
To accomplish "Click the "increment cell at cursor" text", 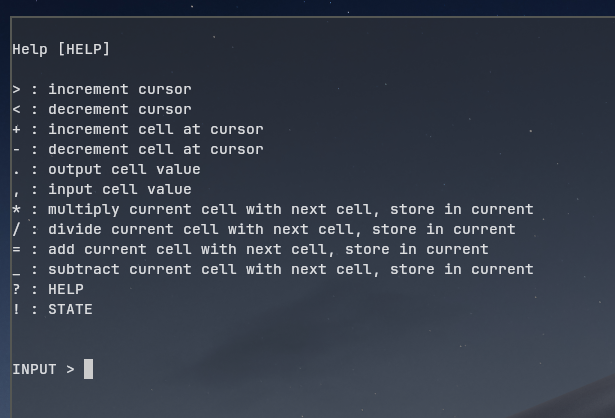I will [155, 129].
